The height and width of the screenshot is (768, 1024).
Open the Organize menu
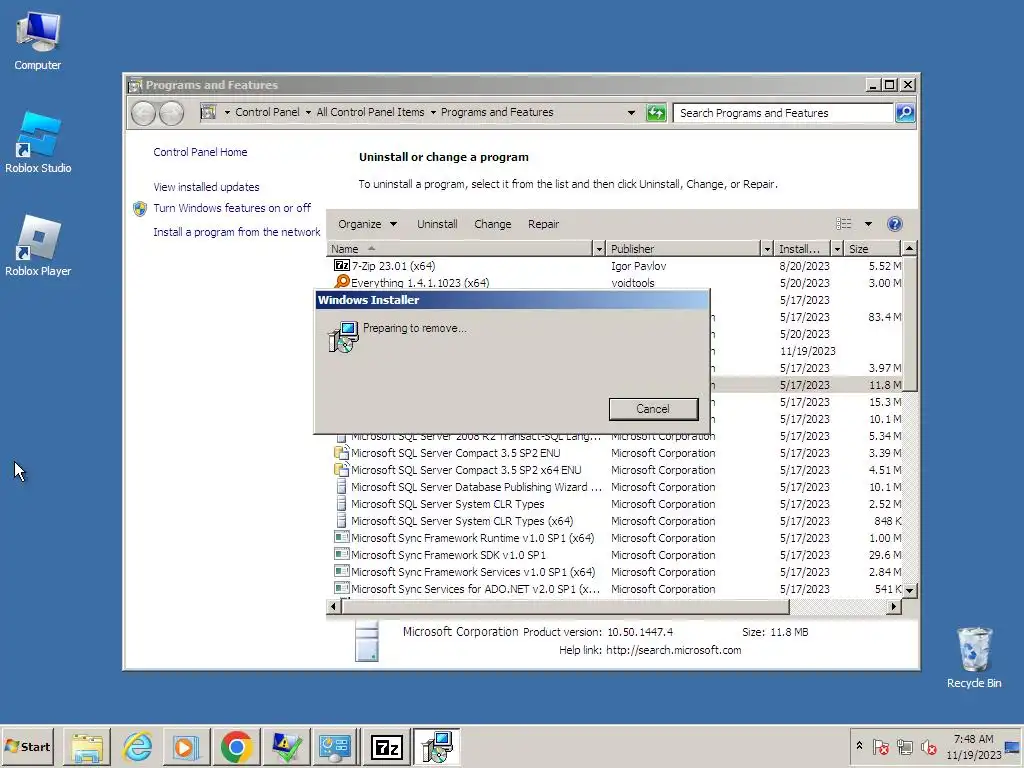point(367,224)
